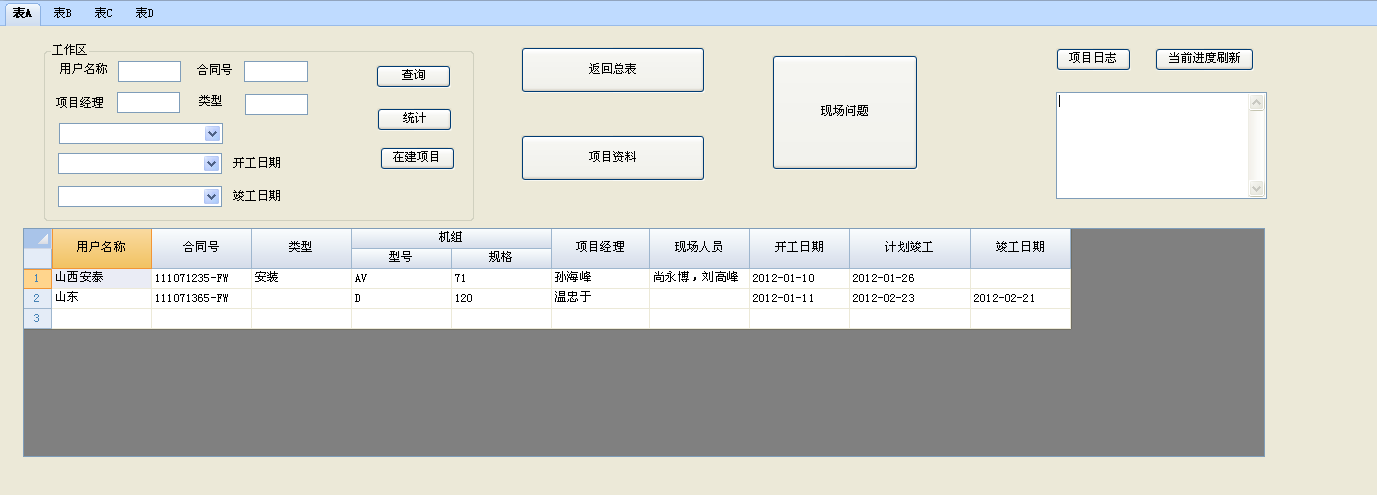
Task: Switch to tab 表C
Action: [x=103, y=13]
